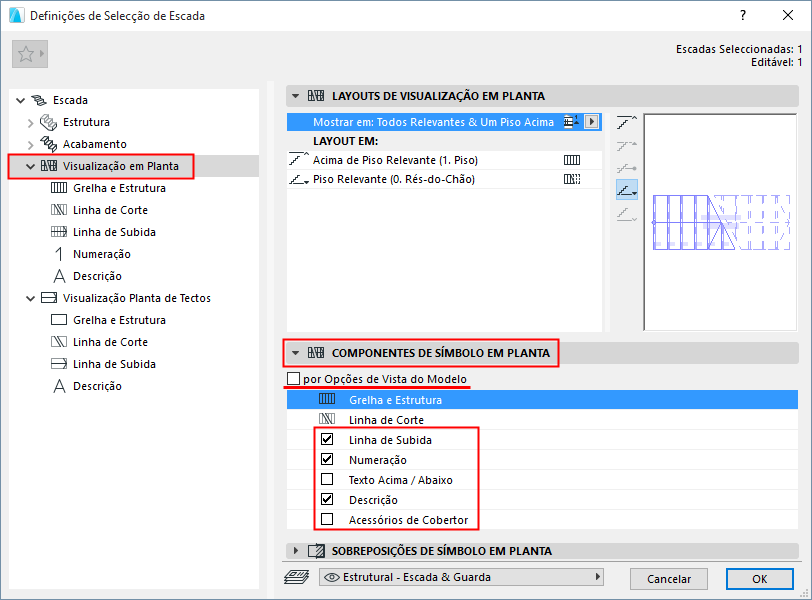Enable Acessórios de Cobertor component

click(327, 519)
